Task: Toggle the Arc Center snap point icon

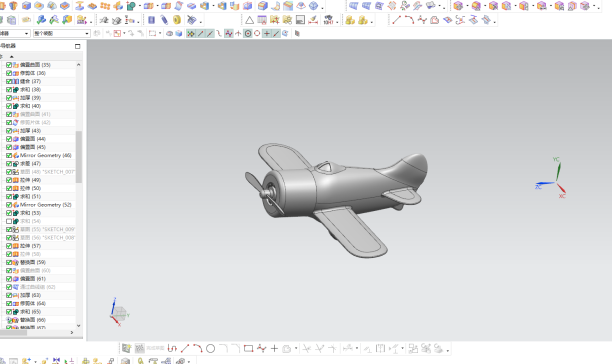Action: [248, 34]
